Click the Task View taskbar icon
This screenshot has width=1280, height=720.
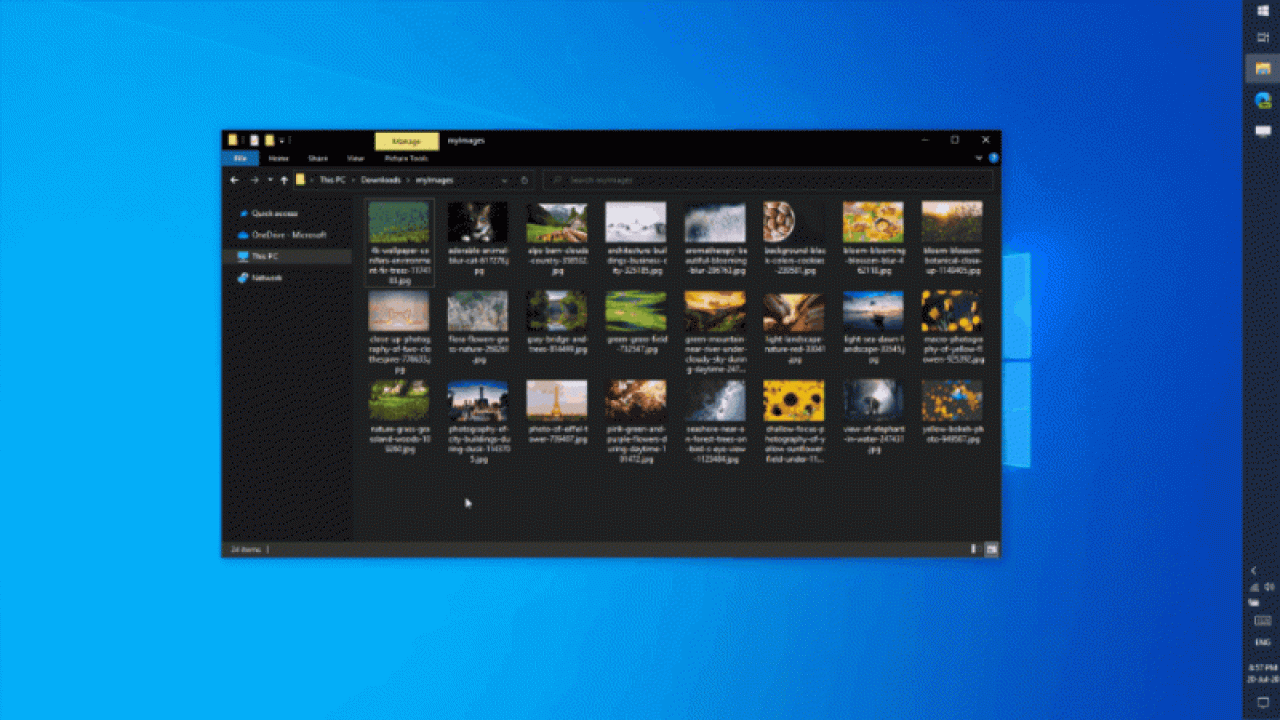(x=1262, y=37)
